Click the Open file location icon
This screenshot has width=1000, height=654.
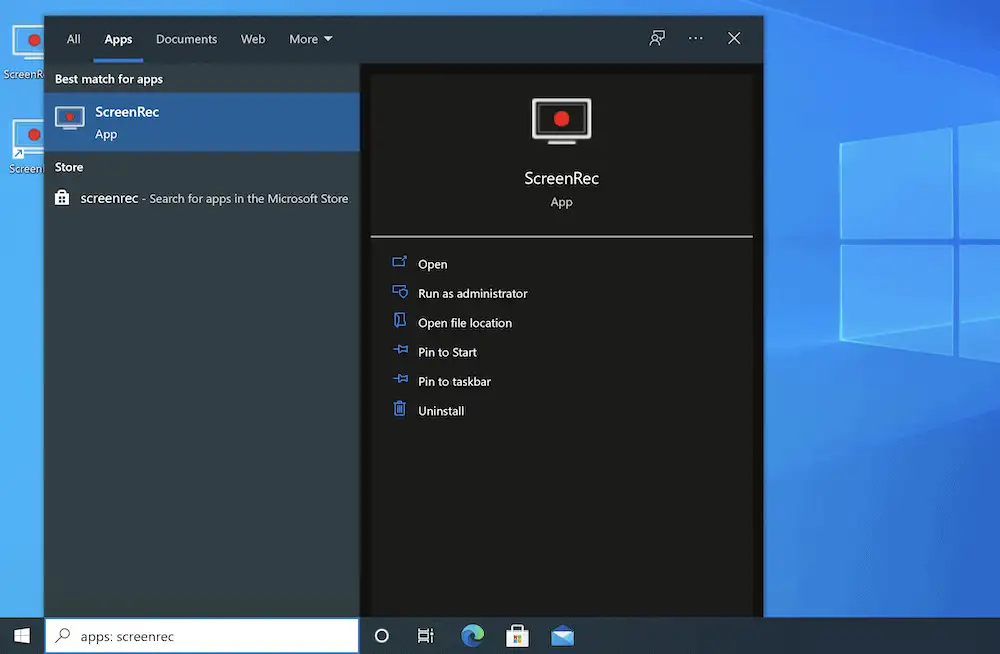[x=400, y=320]
